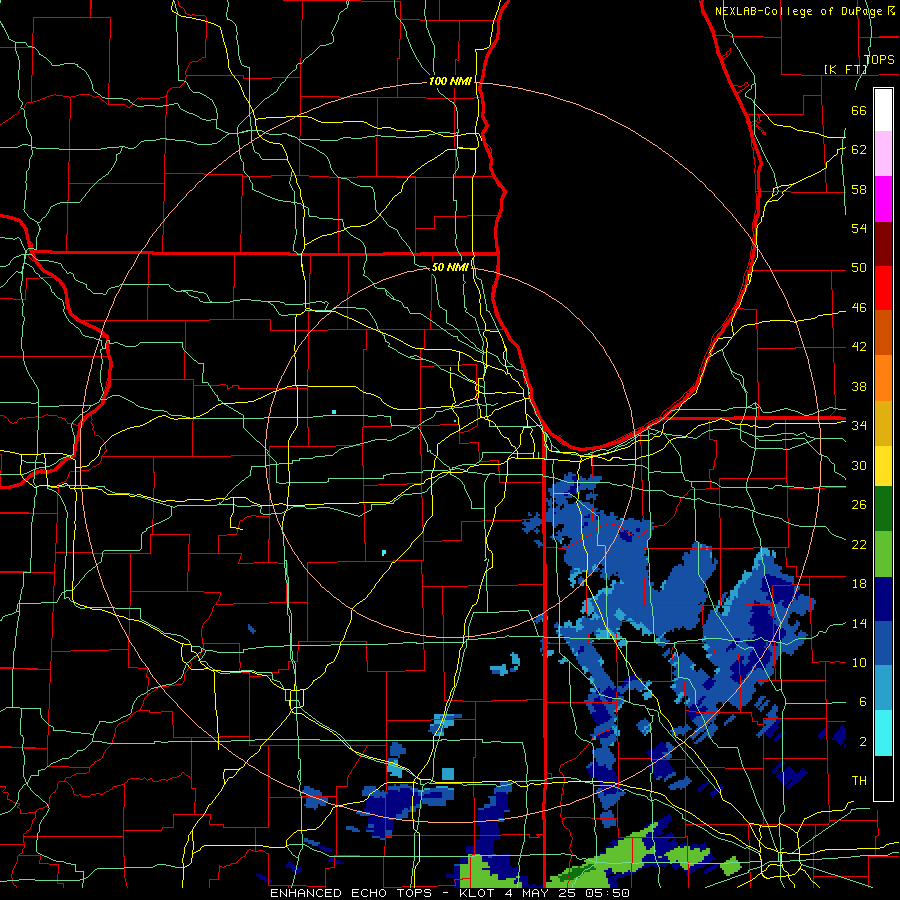Click the legend value '22'

pyautogui.click(x=859, y=544)
